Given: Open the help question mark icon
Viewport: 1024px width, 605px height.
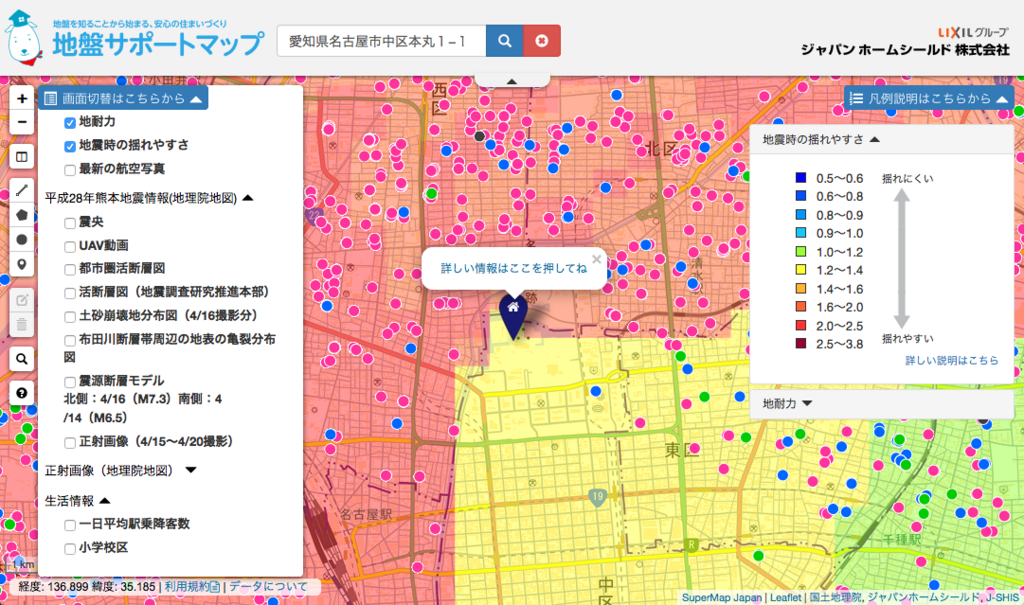Looking at the screenshot, I should [x=22, y=393].
